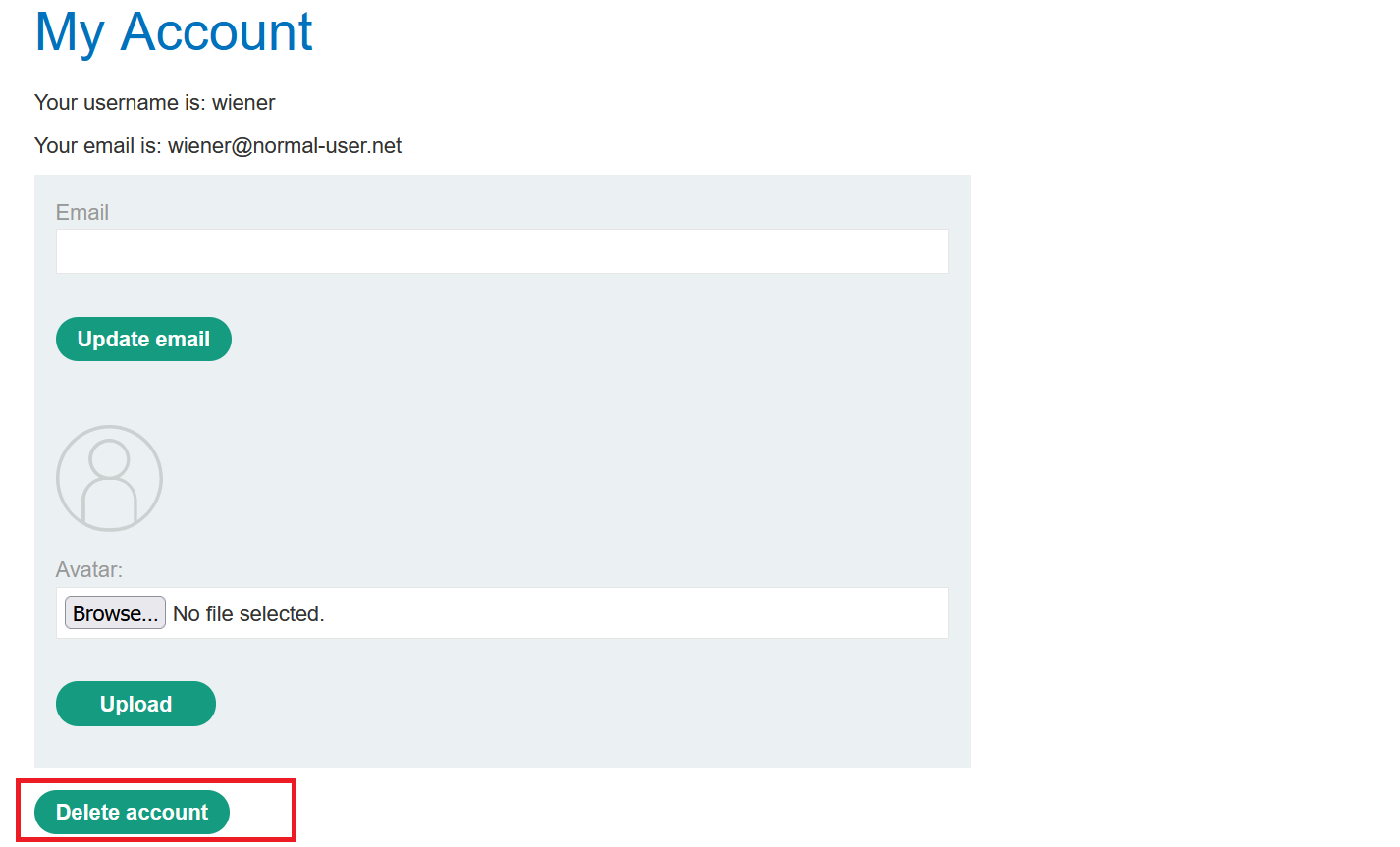The image size is (1400, 847).
Task: Open the file picker with Browse
Action: coord(115,613)
